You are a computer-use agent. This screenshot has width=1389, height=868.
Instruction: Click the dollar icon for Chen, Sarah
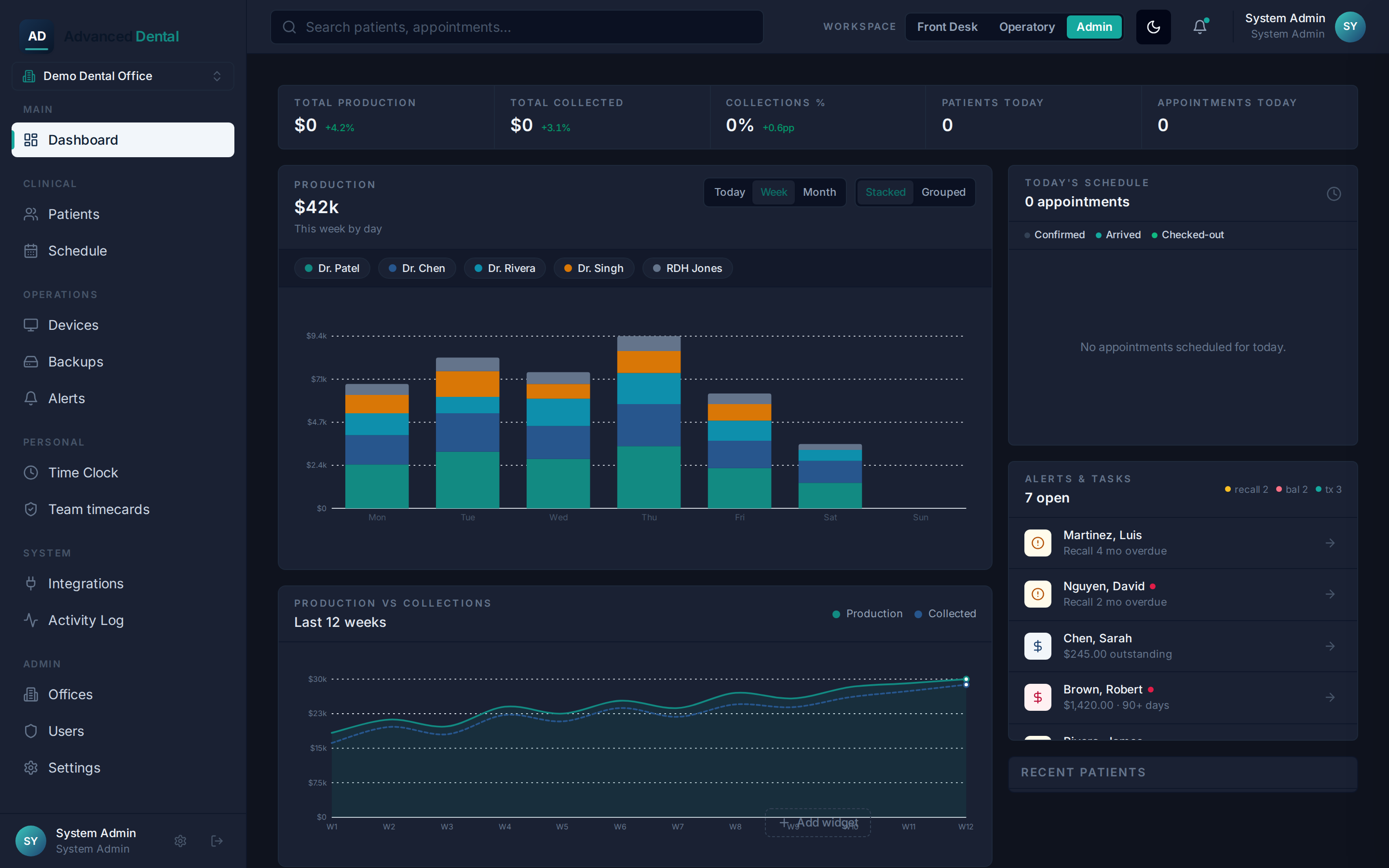(1038, 646)
